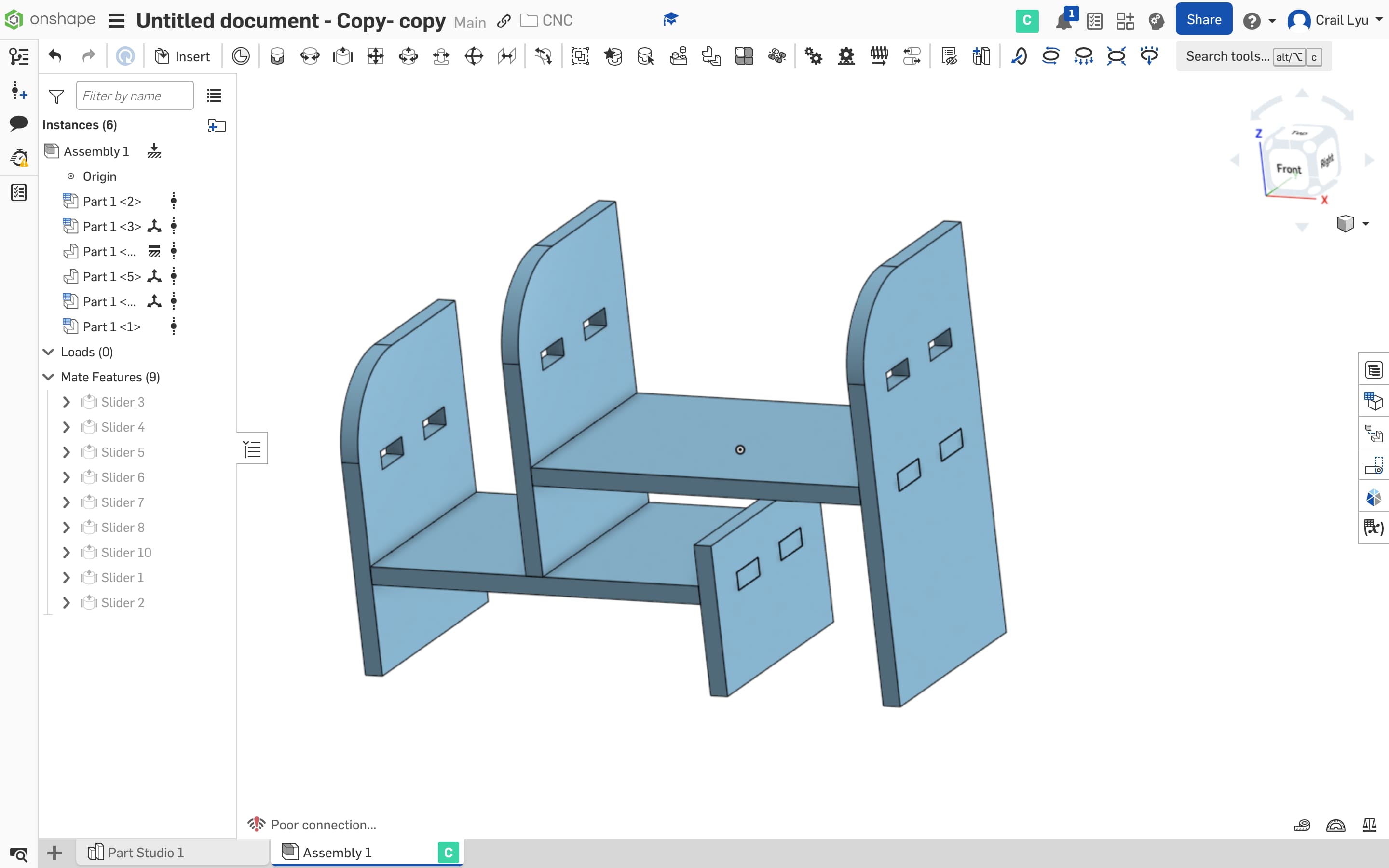Select the Rack and pinion relation tool
Image resolution: width=1389 pixels, height=868 pixels.
click(x=846, y=55)
